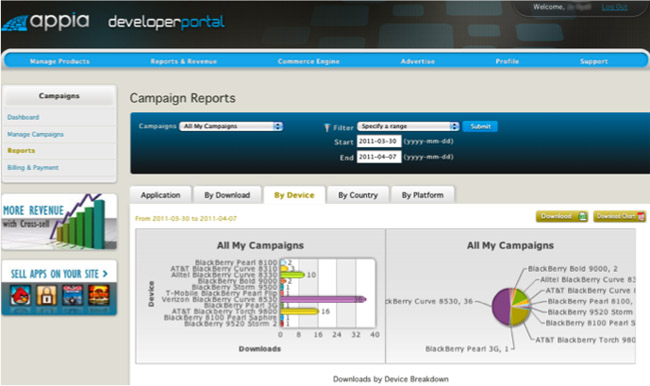Click 'From 2011-03-30 to 2011-04-07' text
The width and height of the screenshot is (650, 386).
click(x=186, y=218)
